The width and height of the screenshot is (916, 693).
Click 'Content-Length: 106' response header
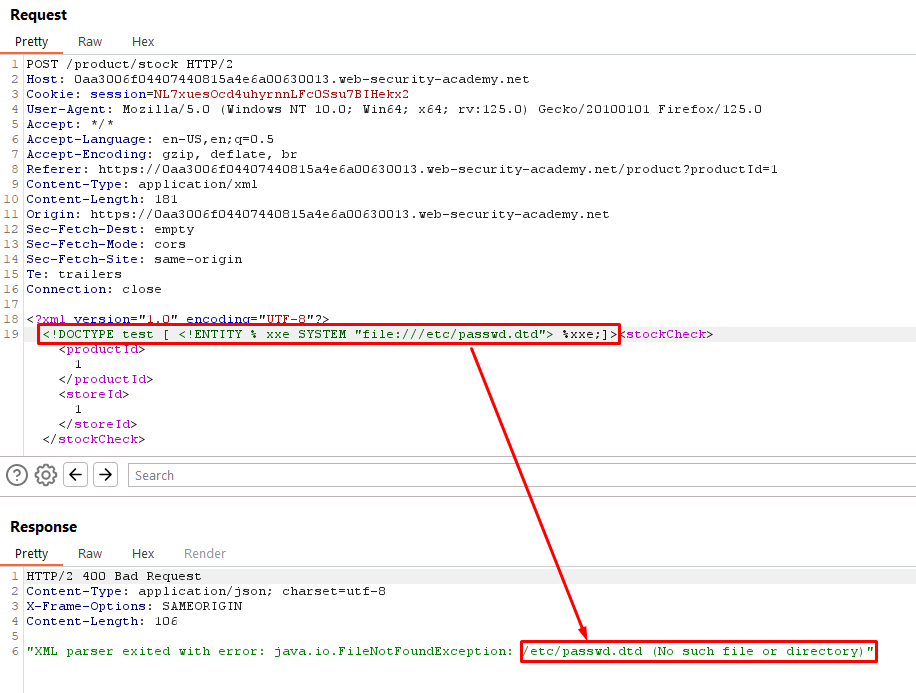tap(102, 621)
